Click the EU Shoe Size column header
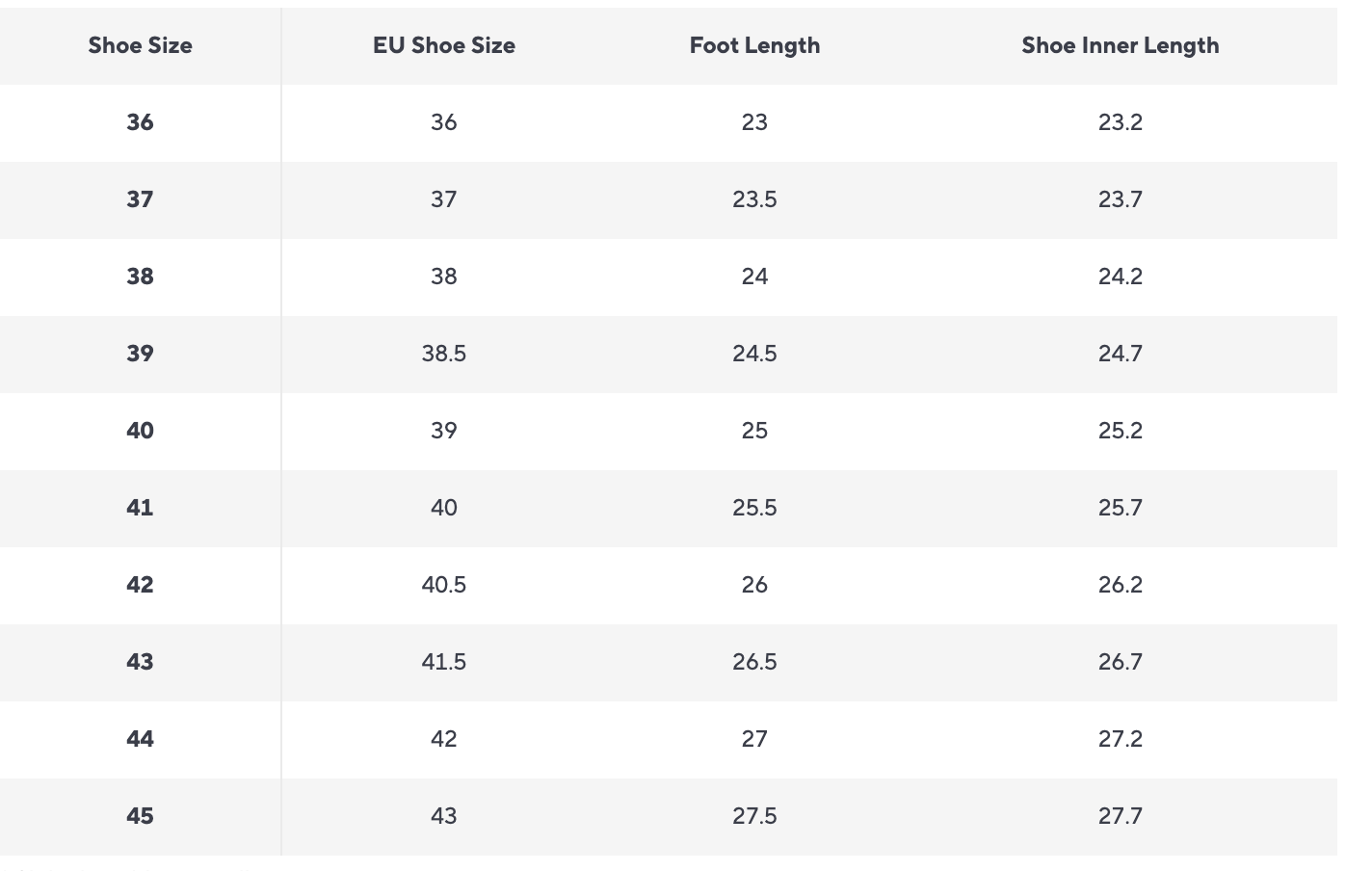 (443, 45)
